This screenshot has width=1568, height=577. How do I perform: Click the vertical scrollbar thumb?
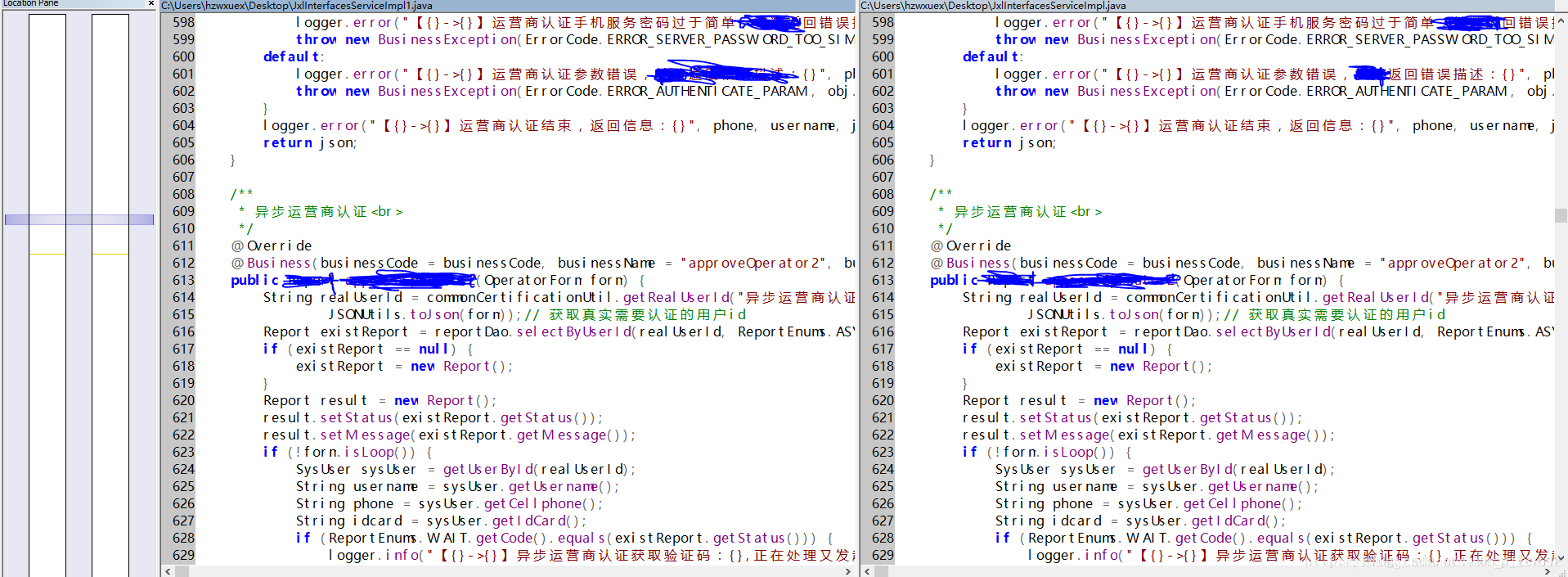tap(1561, 215)
